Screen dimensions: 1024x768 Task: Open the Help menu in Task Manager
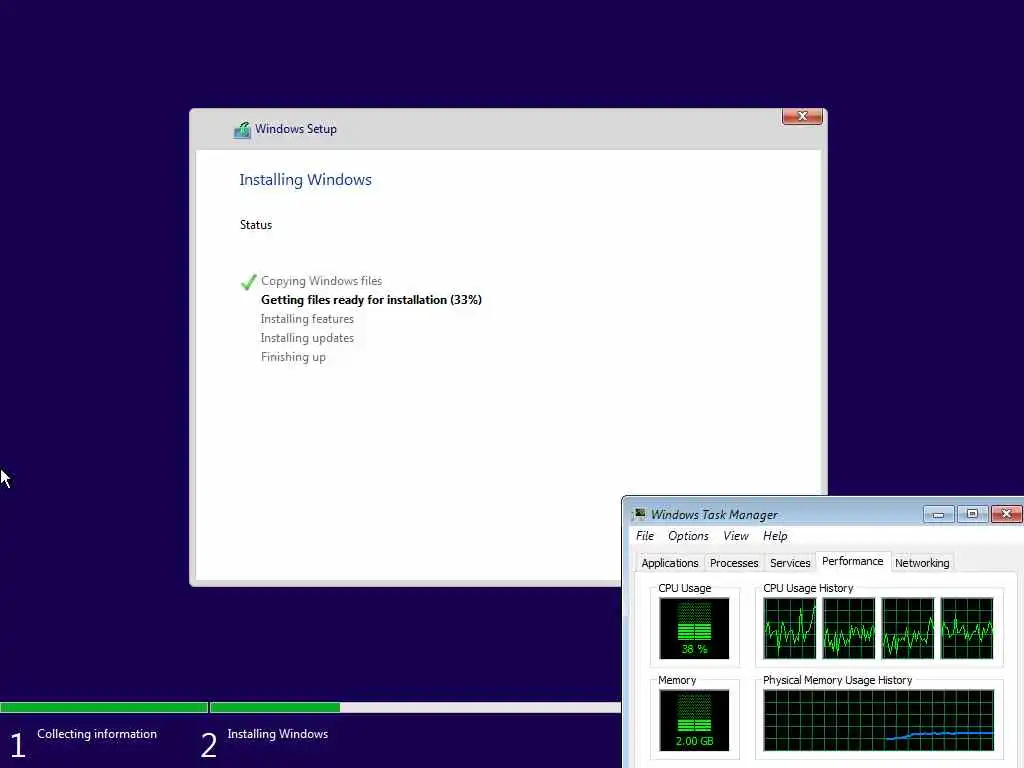click(775, 536)
